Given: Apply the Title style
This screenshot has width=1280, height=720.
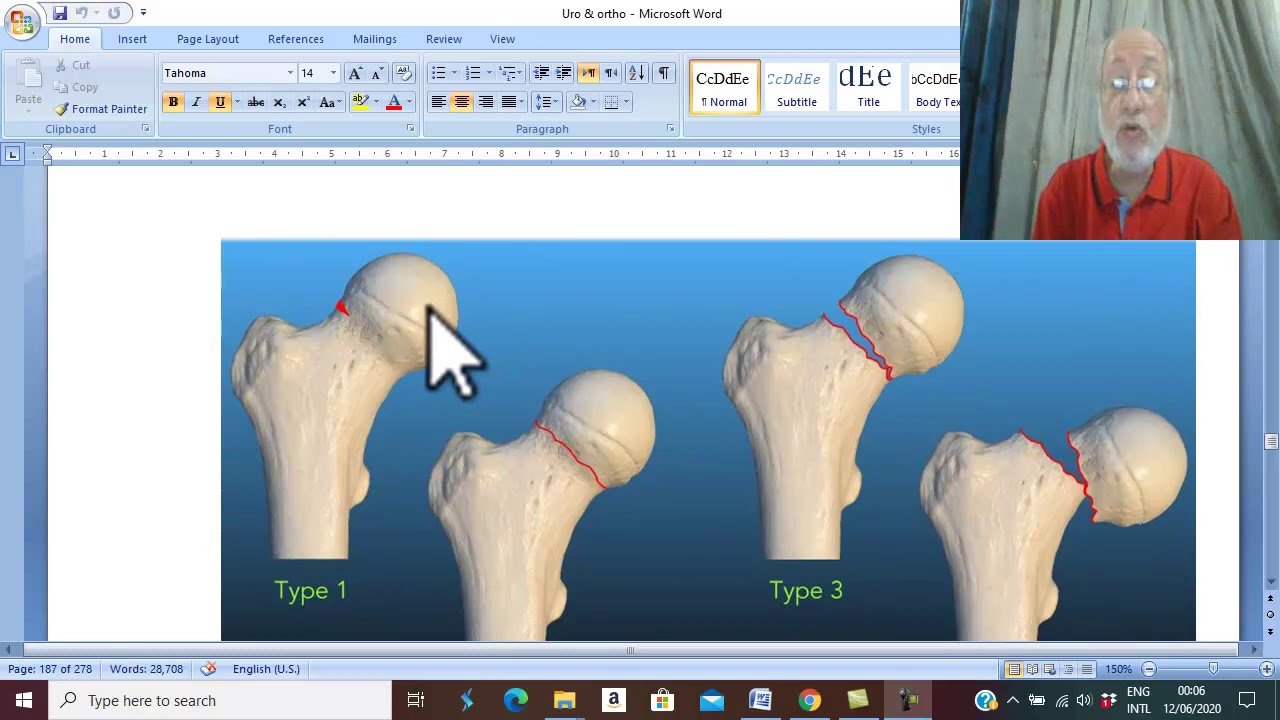Looking at the screenshot, I should point(868,87).
